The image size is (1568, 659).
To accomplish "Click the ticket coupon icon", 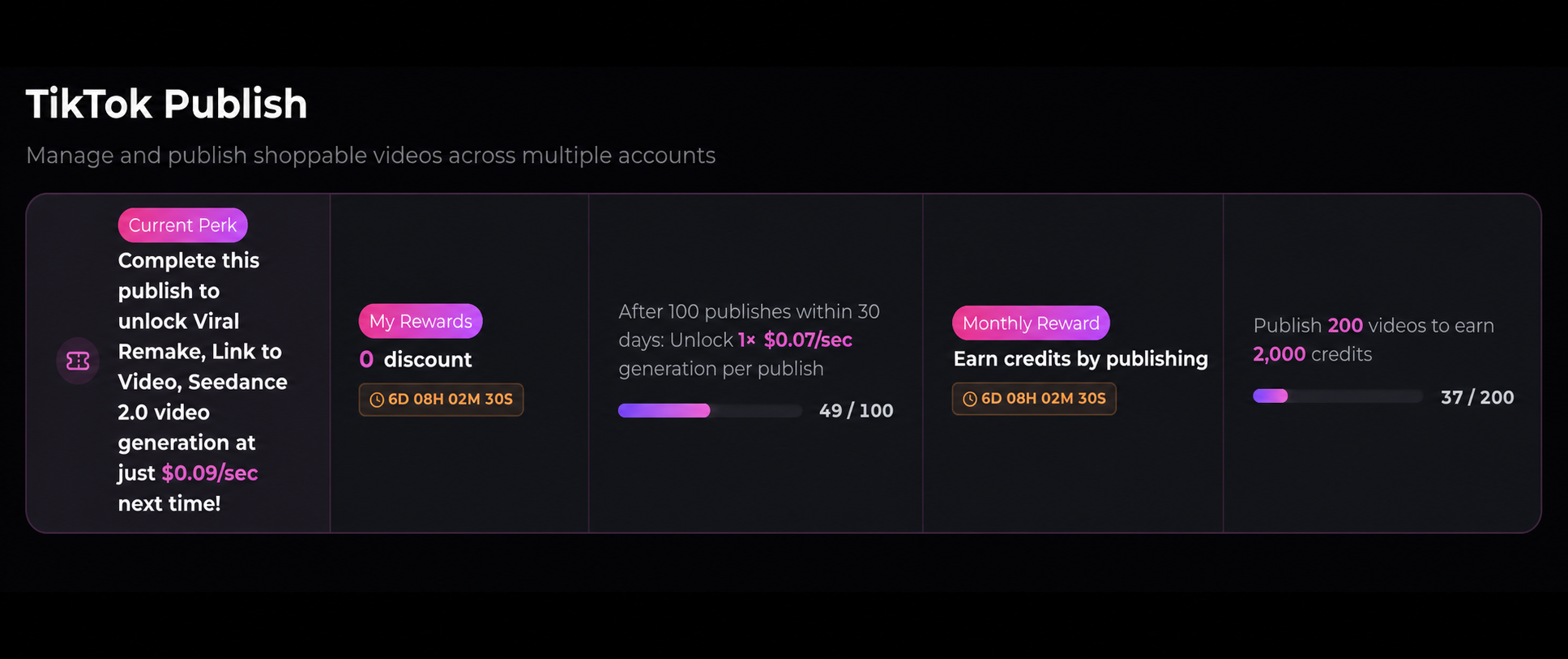I will (x=78, y=361).
